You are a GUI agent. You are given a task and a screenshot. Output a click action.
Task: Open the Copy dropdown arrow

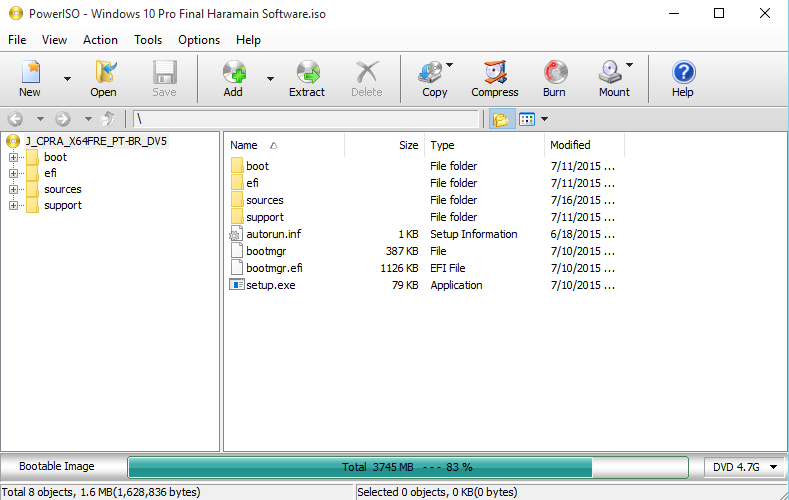pos(449,65)
